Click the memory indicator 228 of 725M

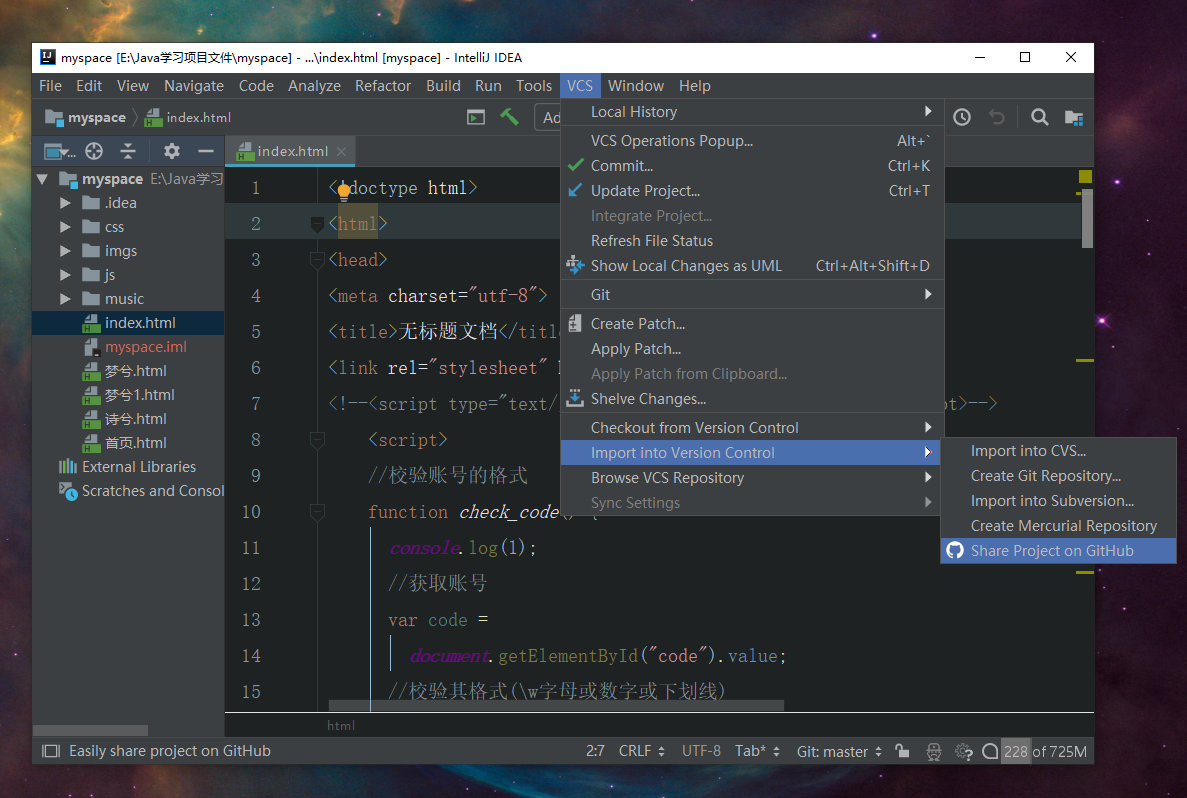click(x=1045, y=751)
